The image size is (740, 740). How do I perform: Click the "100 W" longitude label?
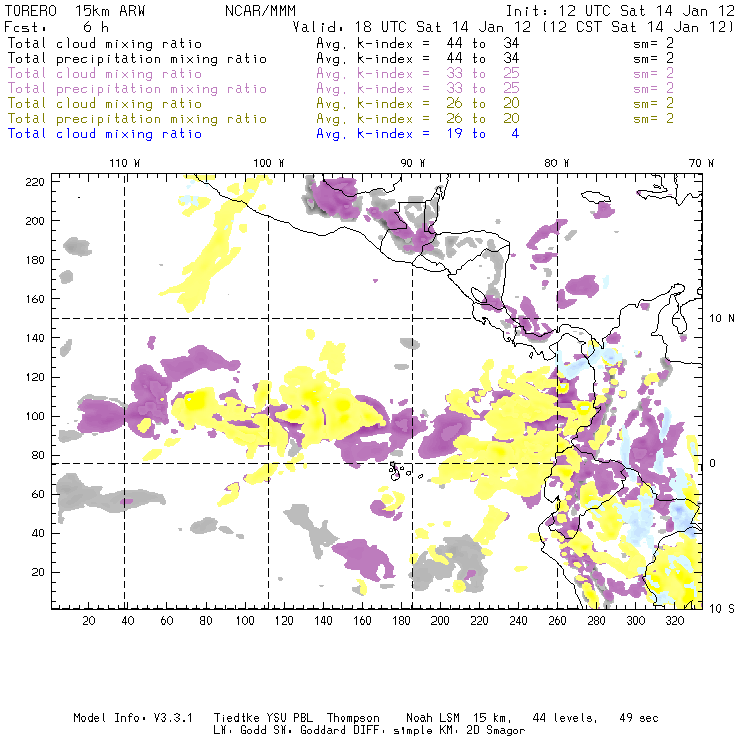(x=269, y=163)
